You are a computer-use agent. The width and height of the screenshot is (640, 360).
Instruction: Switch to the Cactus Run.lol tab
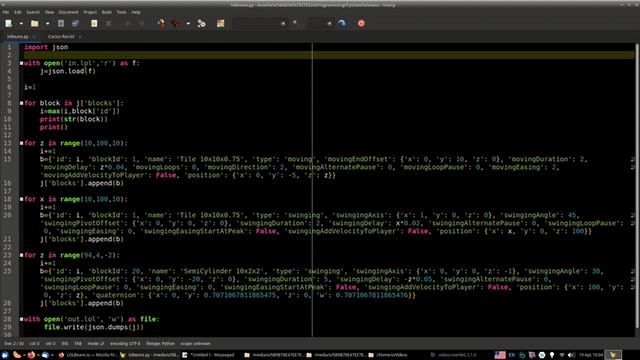[61, 37]
